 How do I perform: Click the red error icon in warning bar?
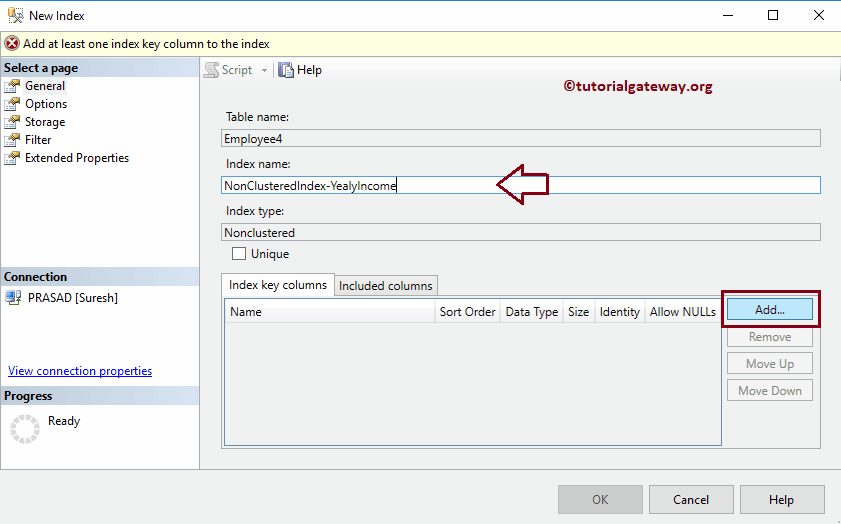click(x=12, y=43)
